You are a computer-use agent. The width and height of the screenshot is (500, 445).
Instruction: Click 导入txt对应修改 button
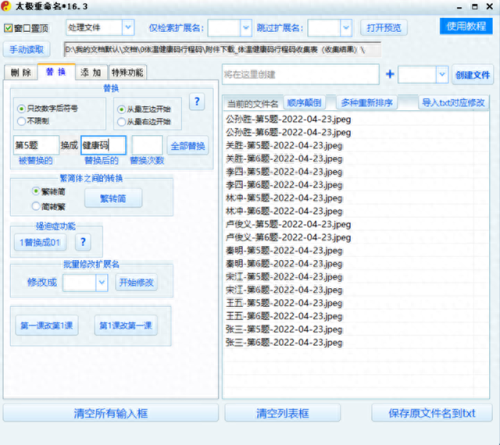pyautogui.click(x=454, y=103)
